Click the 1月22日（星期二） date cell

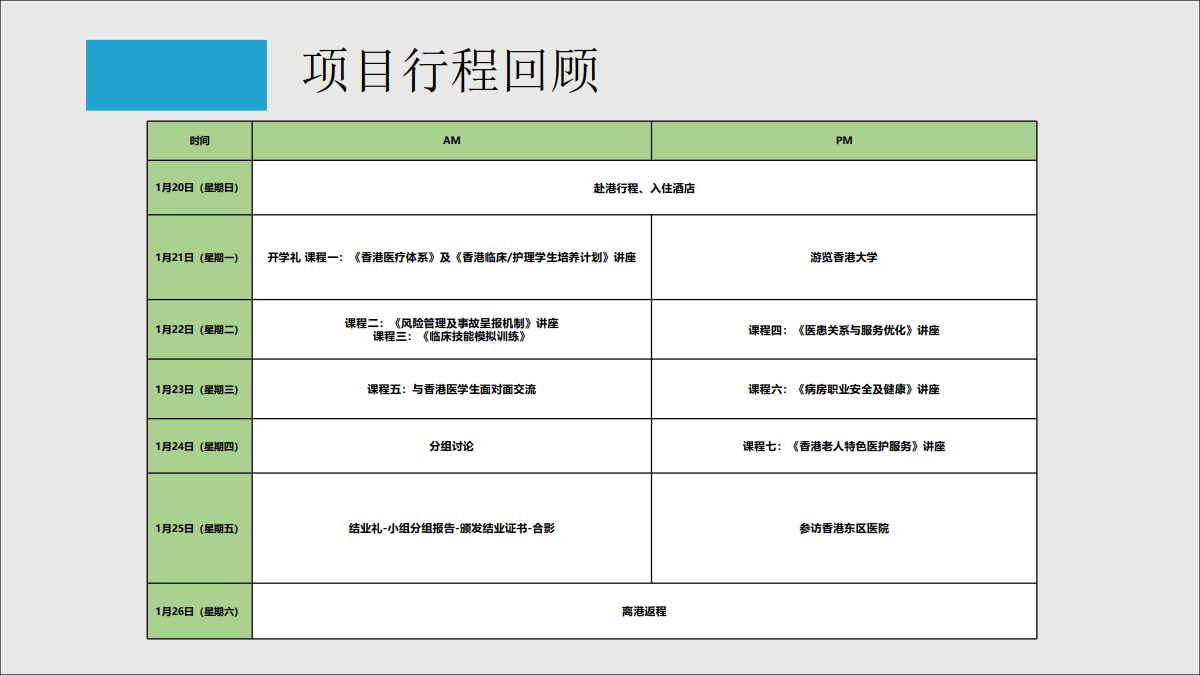pyautogui.click(x=199, y=329)
